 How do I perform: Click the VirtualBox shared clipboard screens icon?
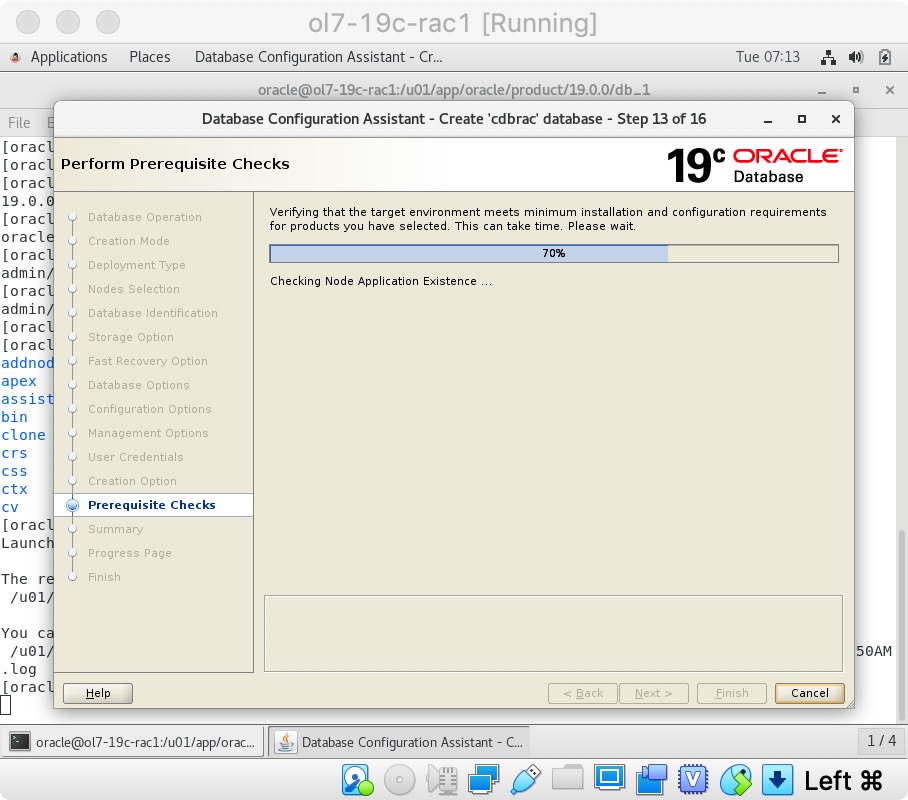[x=651, y=780]
